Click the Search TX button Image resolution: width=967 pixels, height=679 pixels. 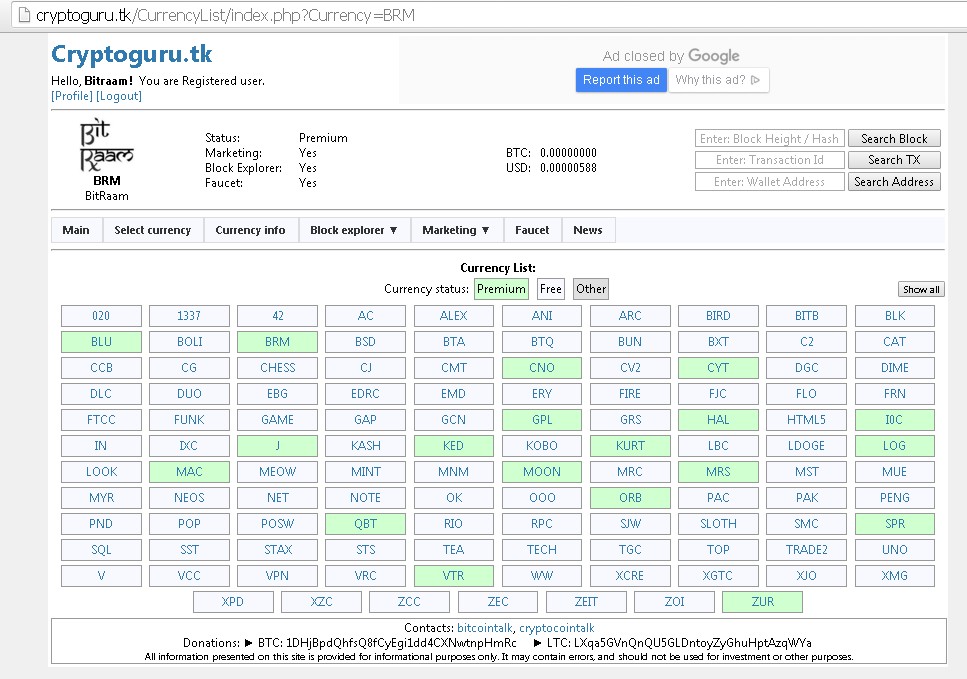[x=894, y=160]
